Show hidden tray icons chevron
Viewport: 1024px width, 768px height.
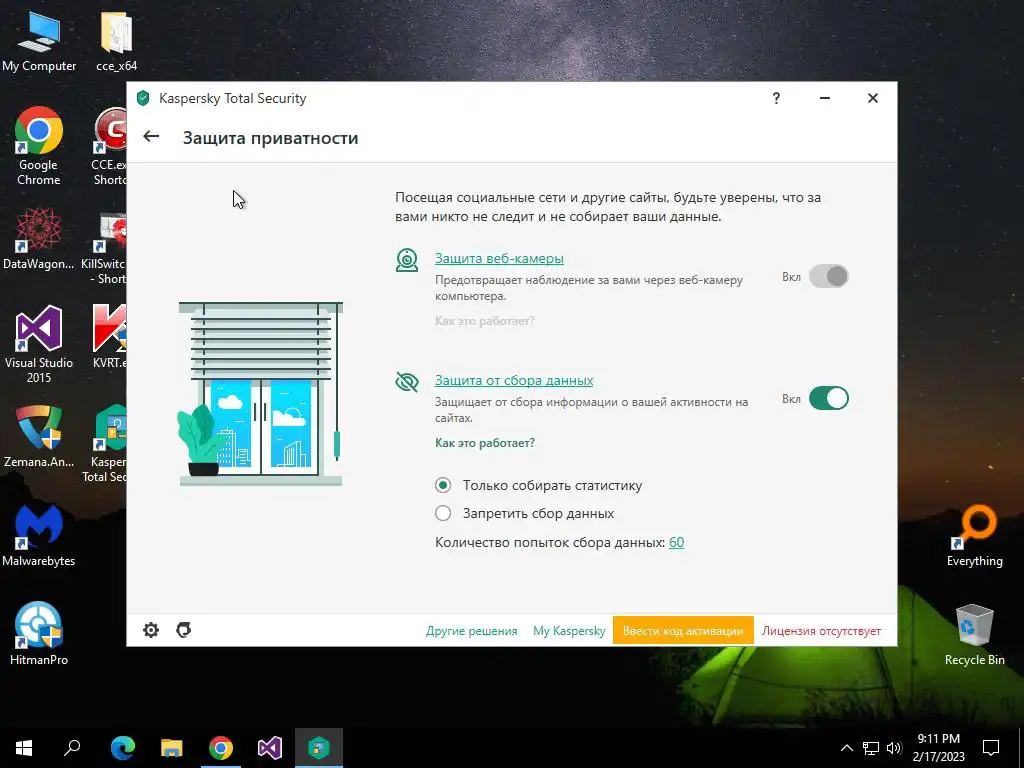(x=846, y=748)
